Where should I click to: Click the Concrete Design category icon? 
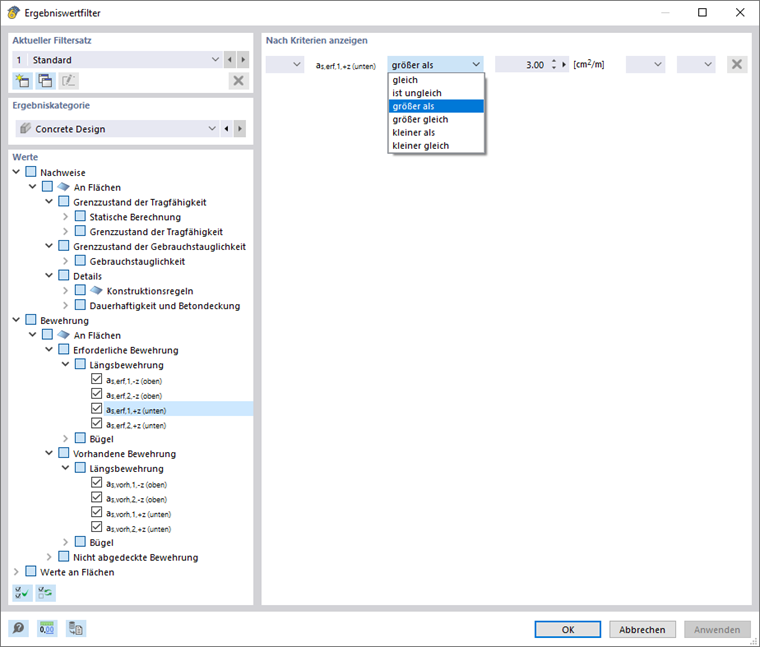pos(25,128)
